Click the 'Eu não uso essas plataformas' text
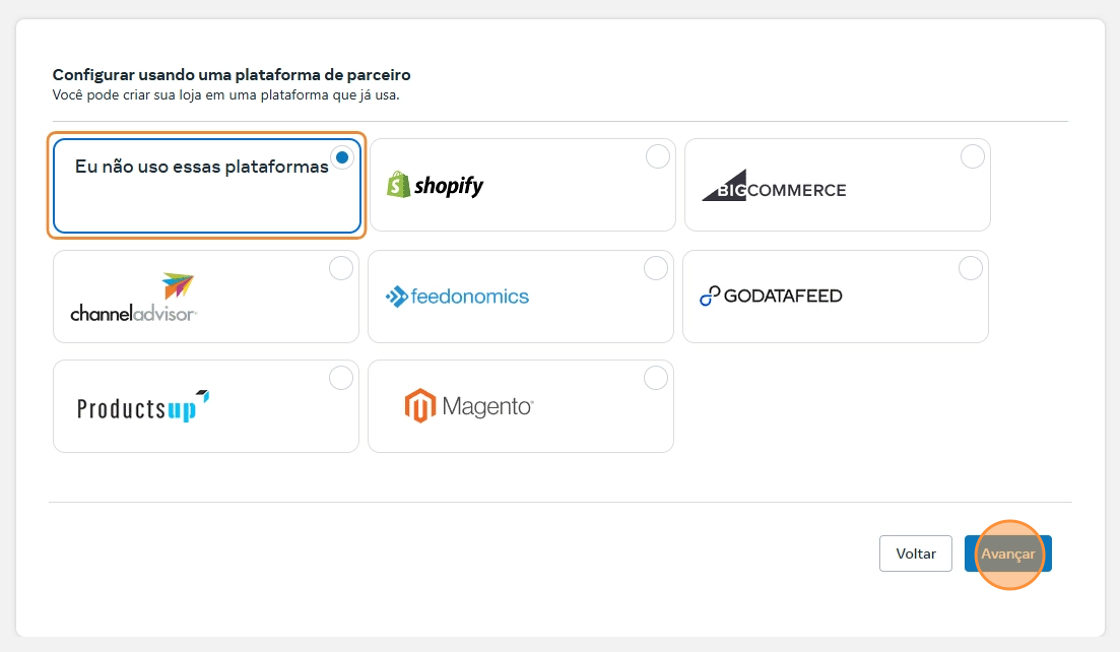The image size is (1120, 652). 201,167
